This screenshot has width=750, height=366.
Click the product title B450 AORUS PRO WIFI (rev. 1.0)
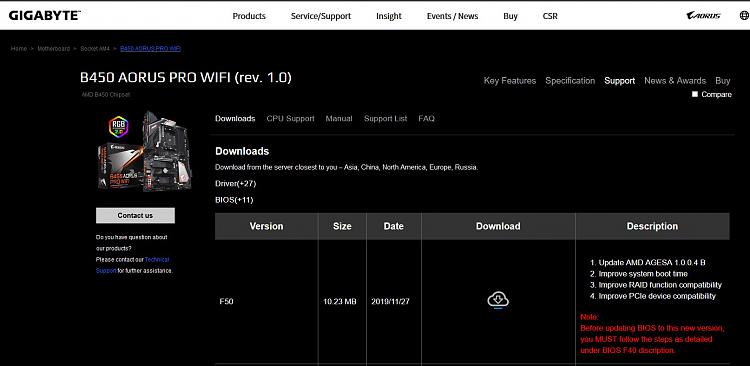click(186, 78)
